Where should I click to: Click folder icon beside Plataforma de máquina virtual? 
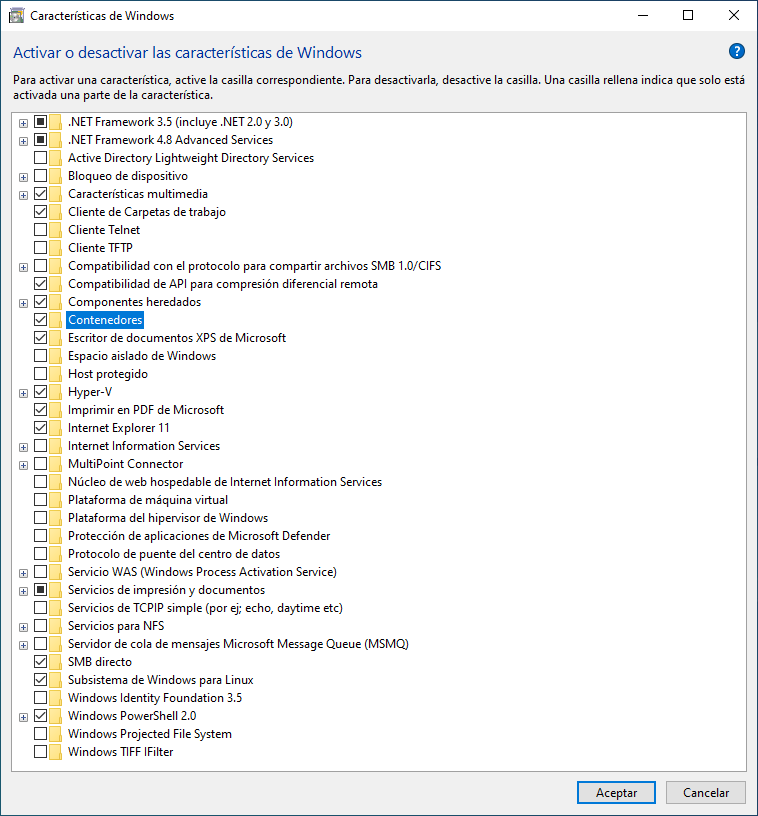(56, 500)
